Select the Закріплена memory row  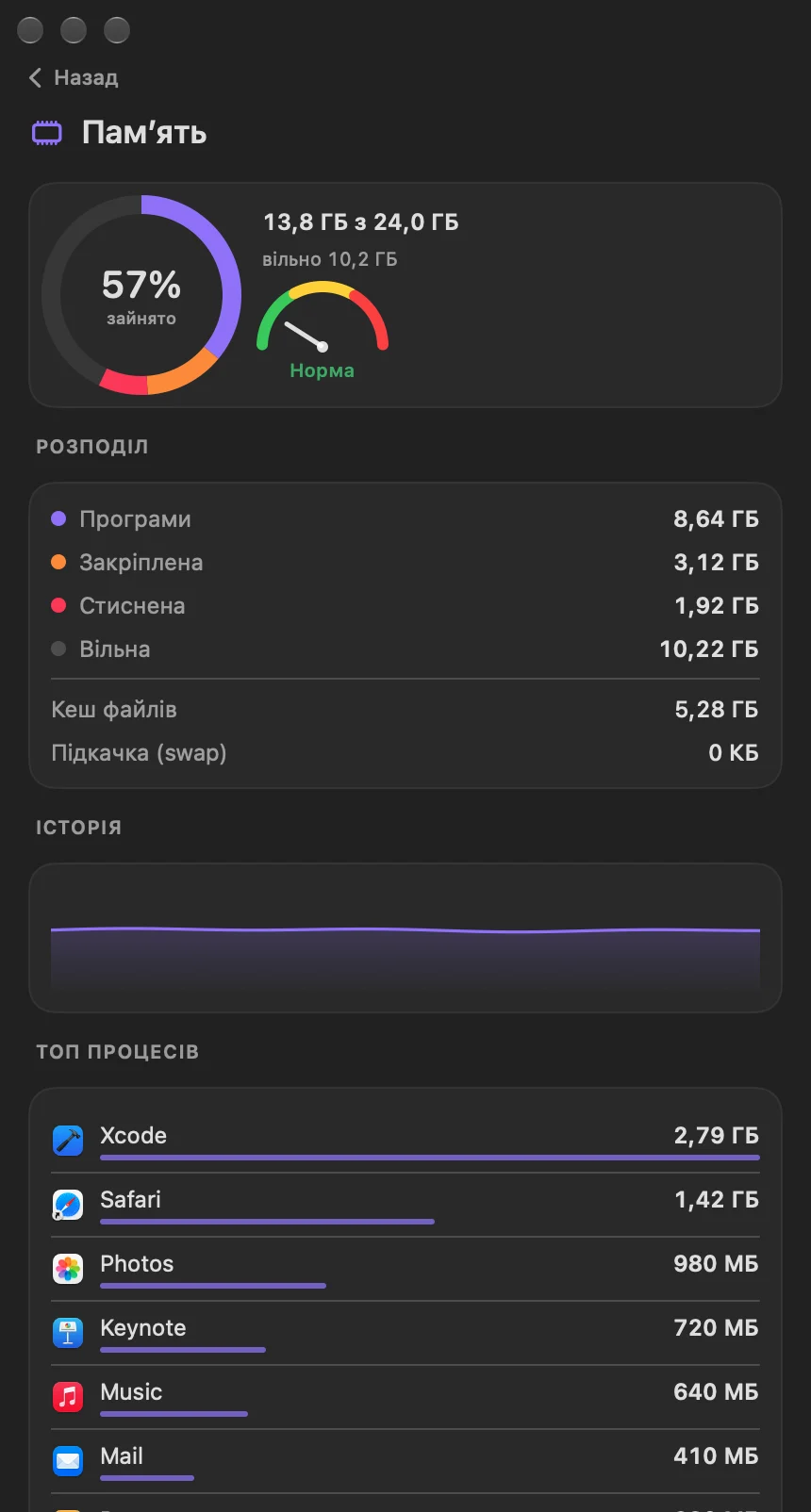[405, 563]
